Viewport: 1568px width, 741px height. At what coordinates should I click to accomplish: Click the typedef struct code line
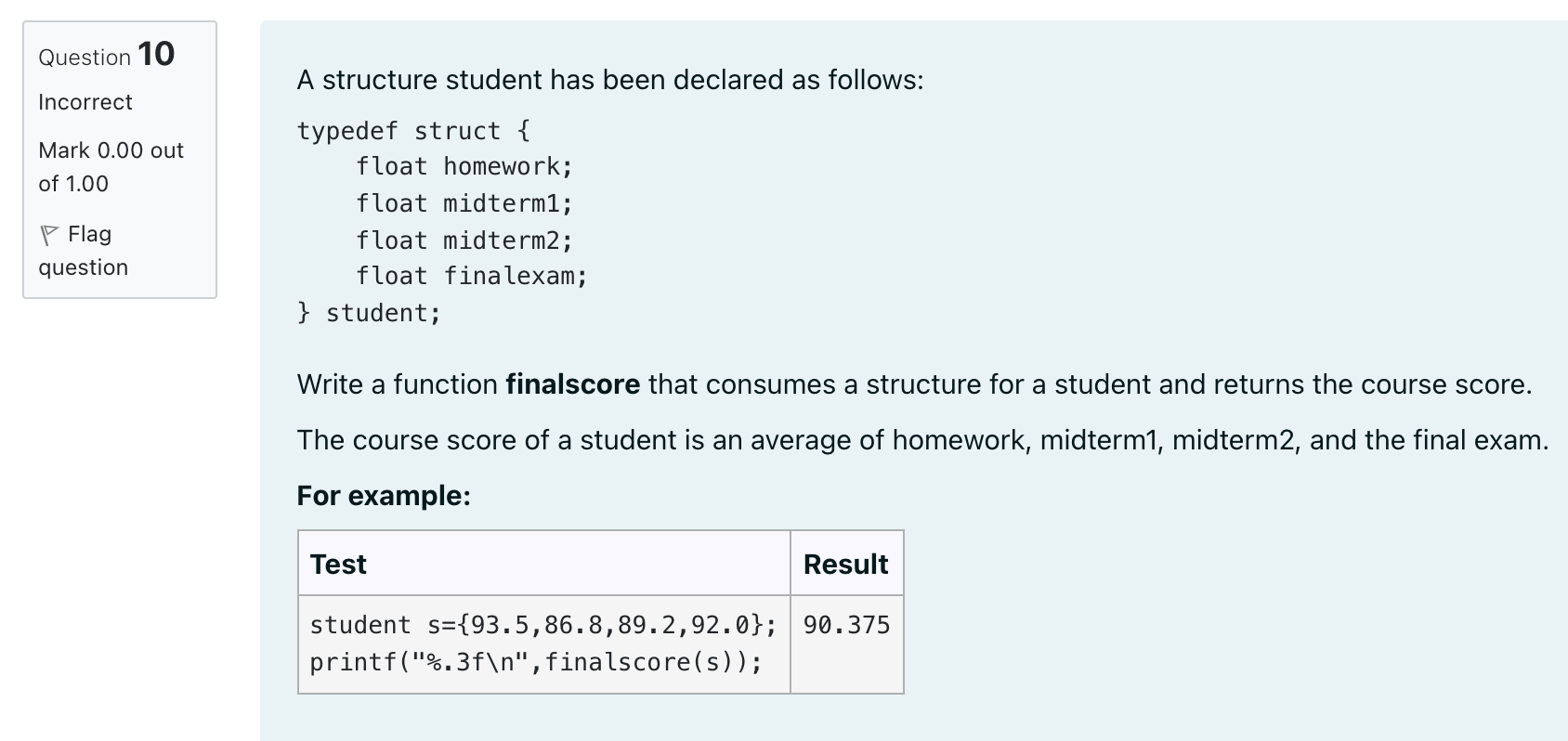[x=413, y=131]
